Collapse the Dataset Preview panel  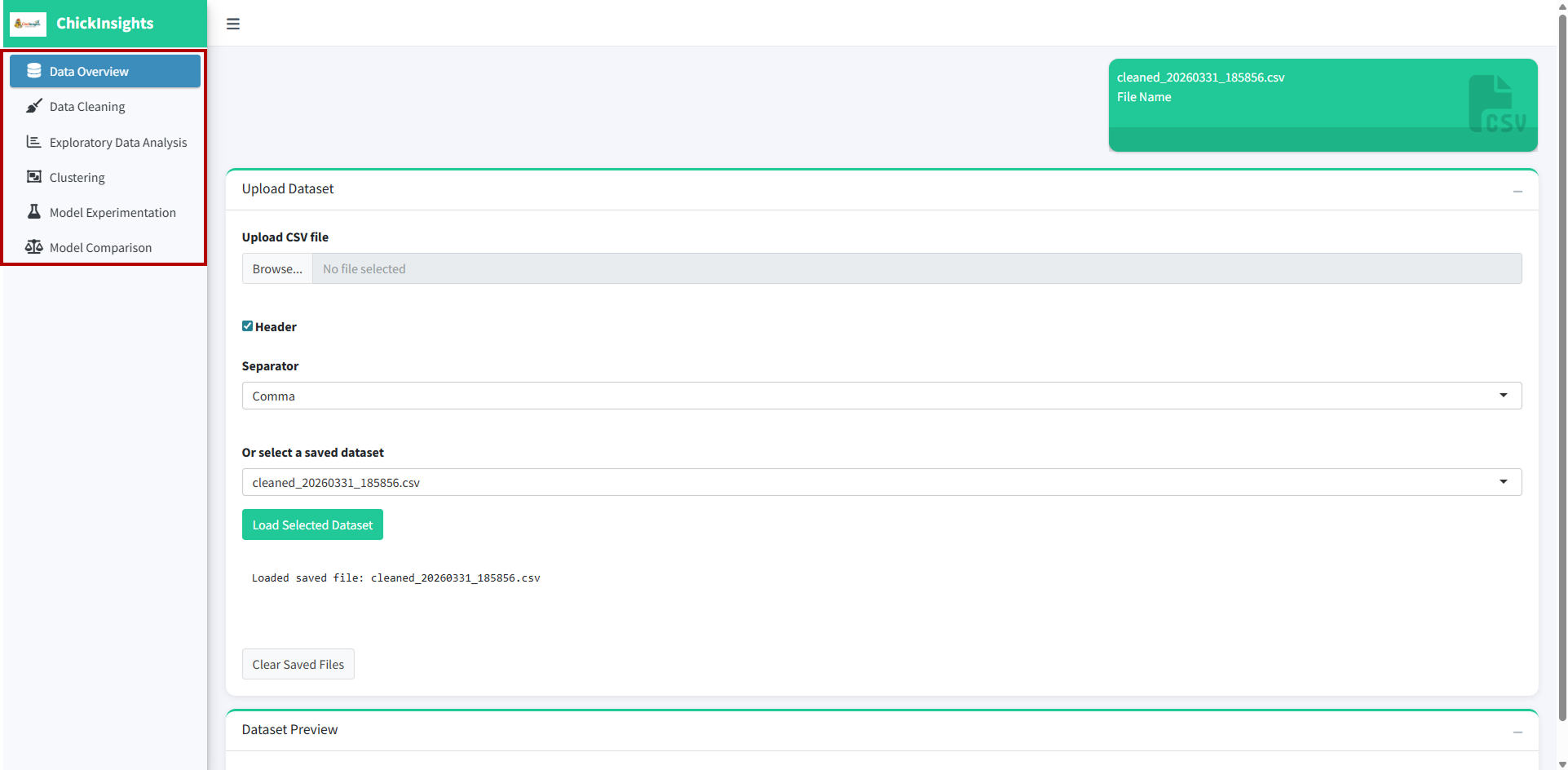(x=1517, y=732)
